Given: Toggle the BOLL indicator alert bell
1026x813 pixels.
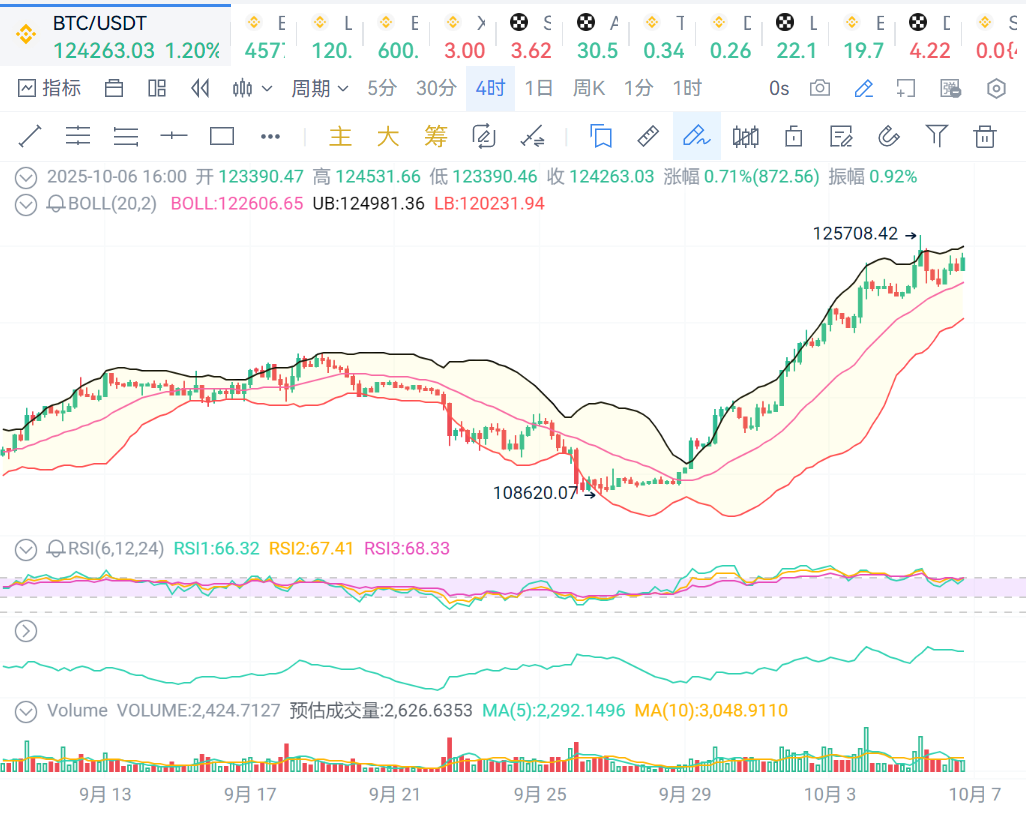Looking at the screenshot, I should click(57, 204).
